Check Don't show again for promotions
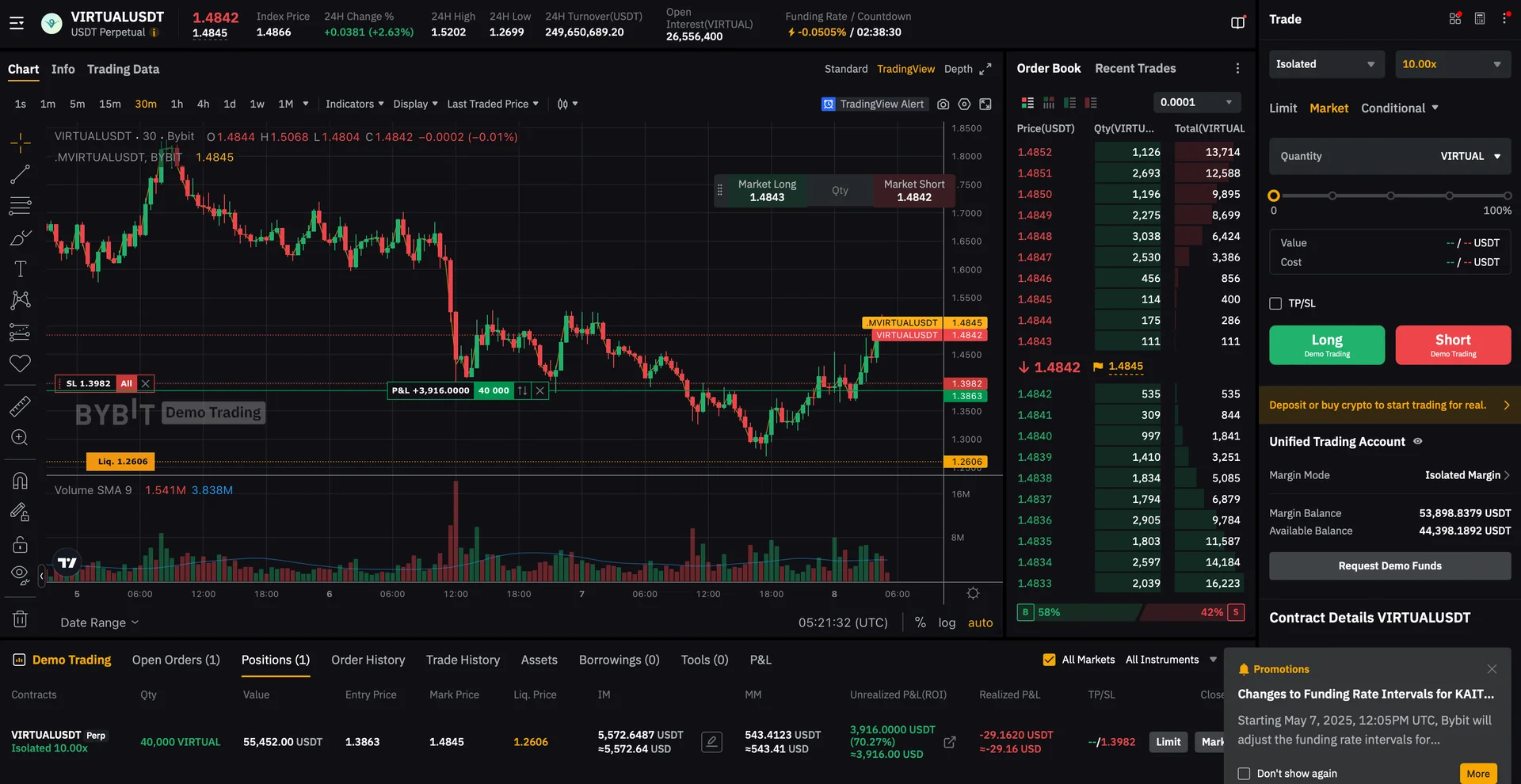The width and height of the screenshot is (1521, 784). pyautogui.click(x=1244, y=774)
